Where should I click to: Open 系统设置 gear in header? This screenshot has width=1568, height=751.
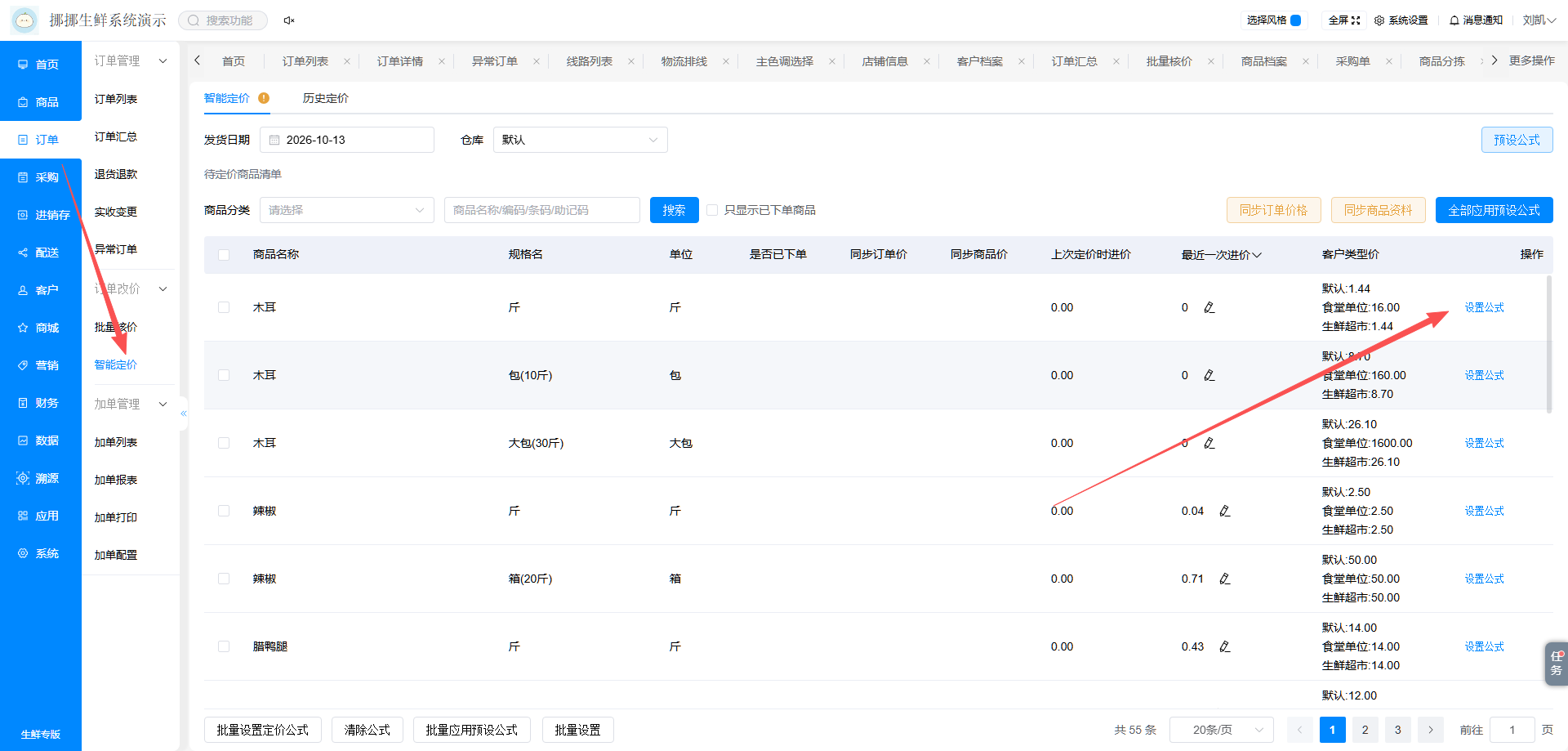[1401, 20]
